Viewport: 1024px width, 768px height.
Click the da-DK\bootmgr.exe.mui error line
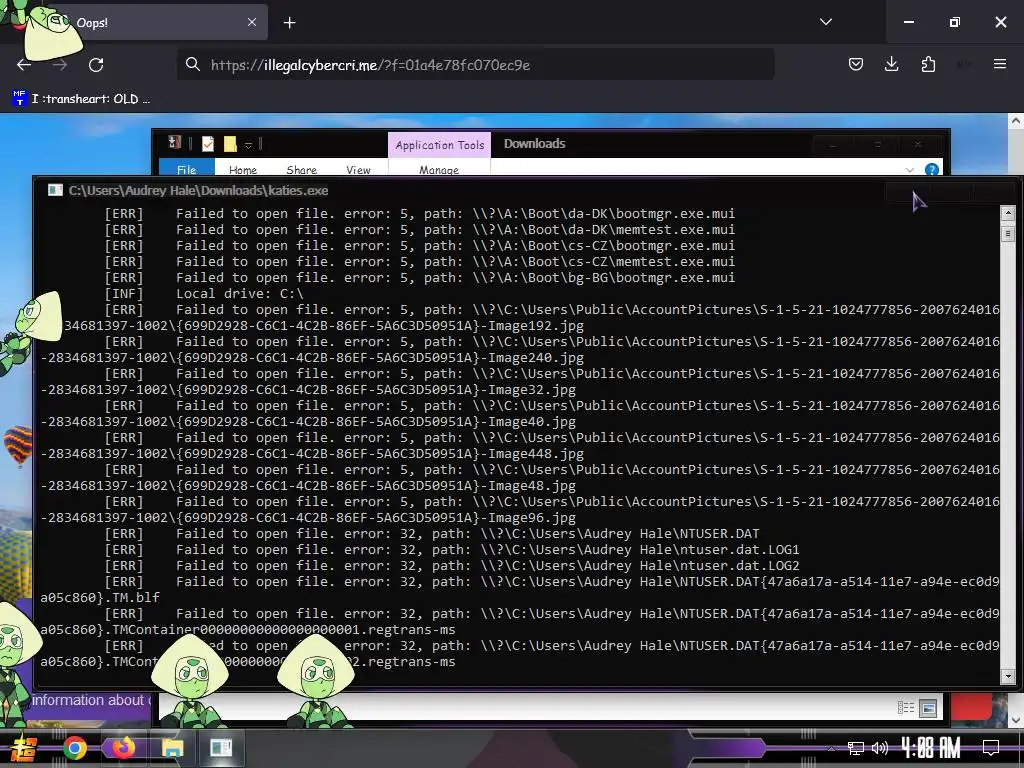pyautogui.click(x=419, y=214)
